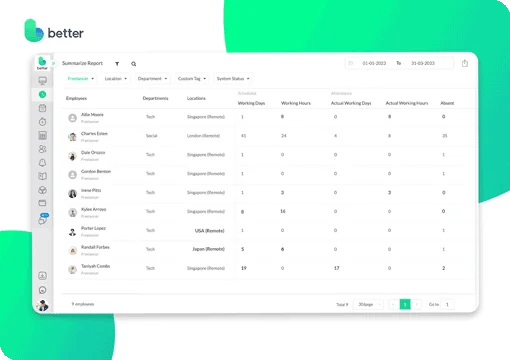Expand the Location filter dropdown
Image resolution: width=510 pixels, height=360 pixels.
coord(116,79)
